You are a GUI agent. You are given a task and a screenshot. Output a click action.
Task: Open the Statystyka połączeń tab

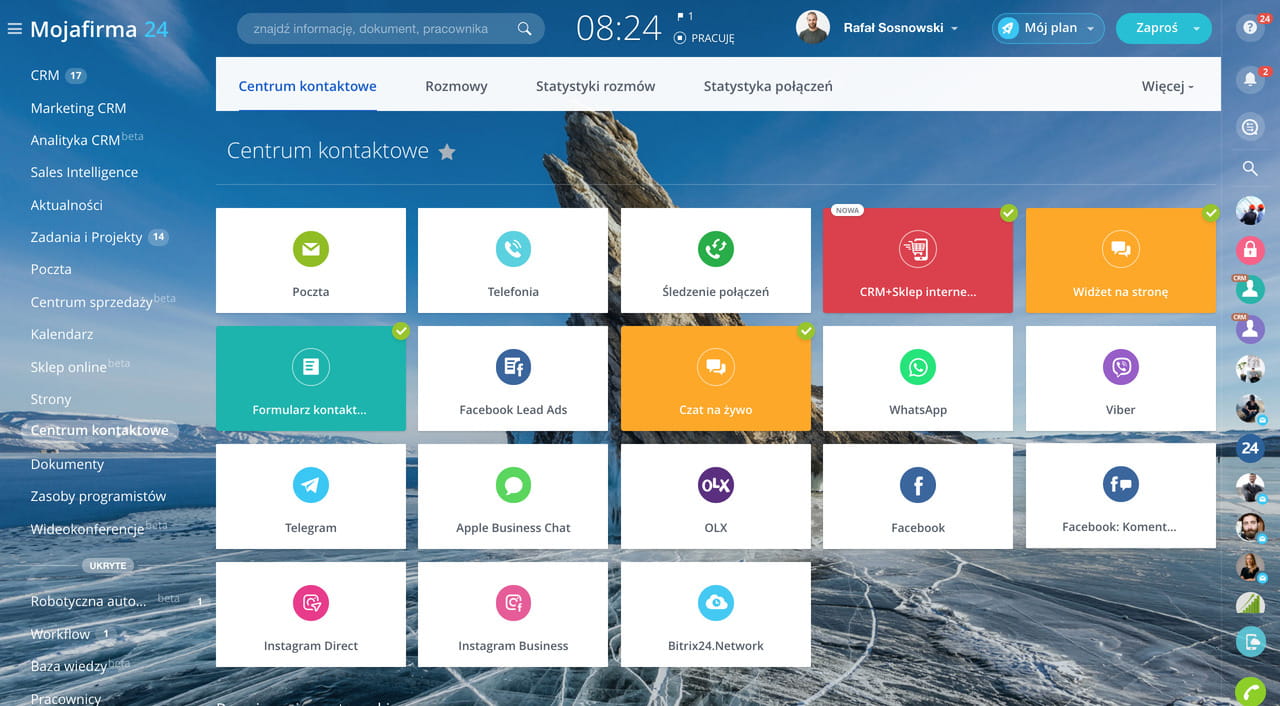767,86
